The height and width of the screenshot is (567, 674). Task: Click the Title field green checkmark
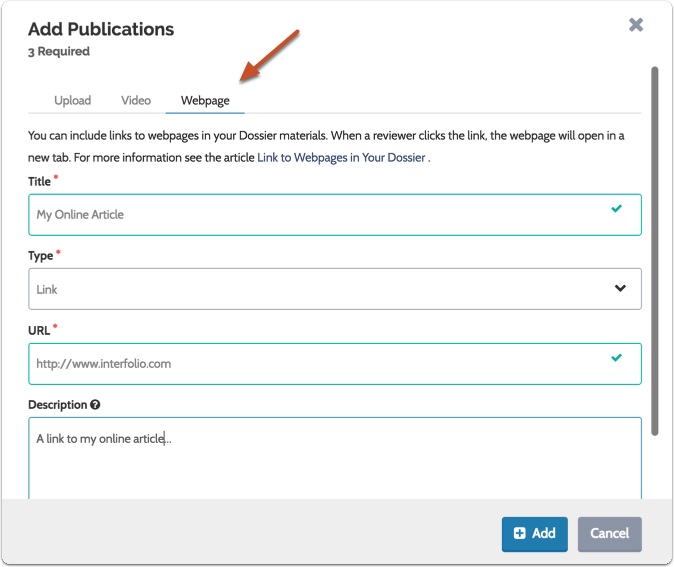[x=616, y=208]
